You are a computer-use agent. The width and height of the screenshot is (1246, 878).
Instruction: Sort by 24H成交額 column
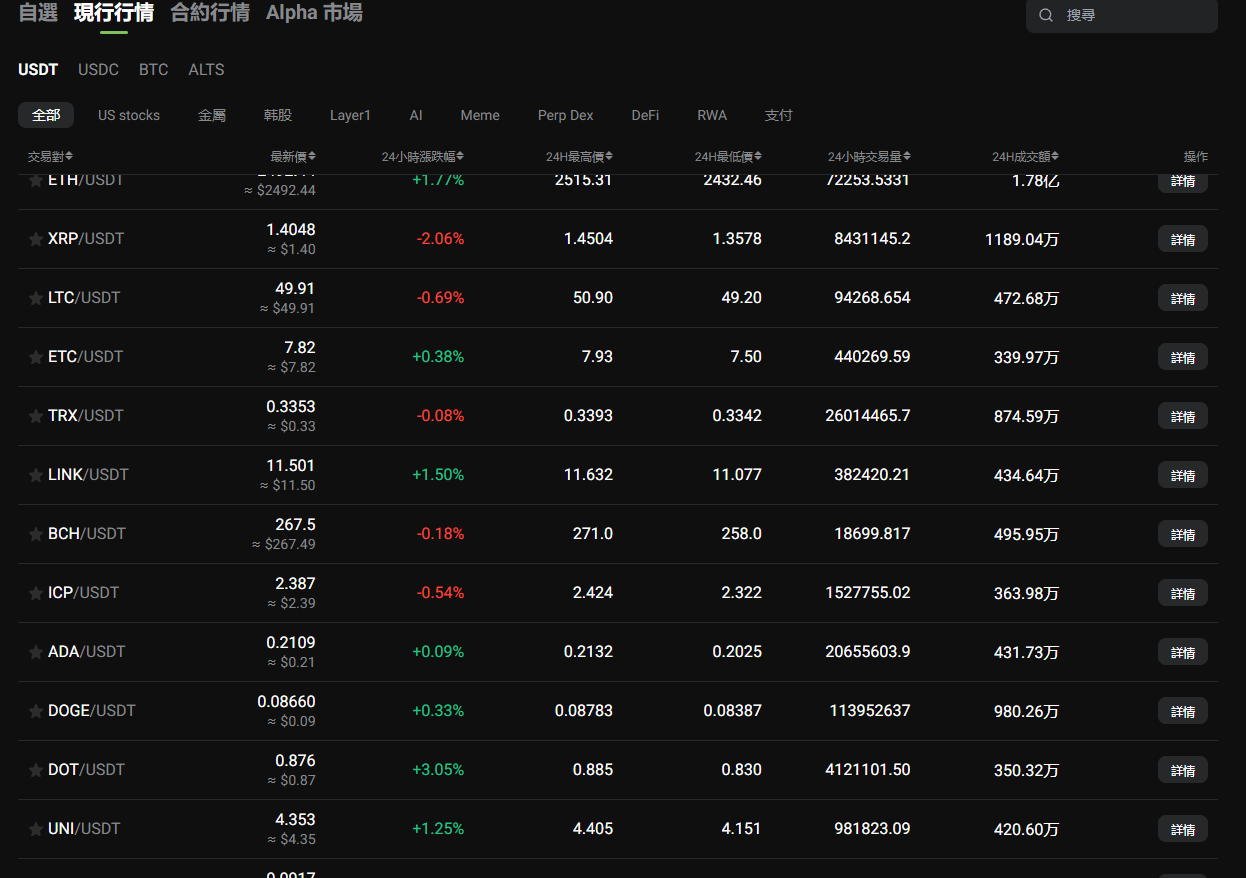[1025, 156]
